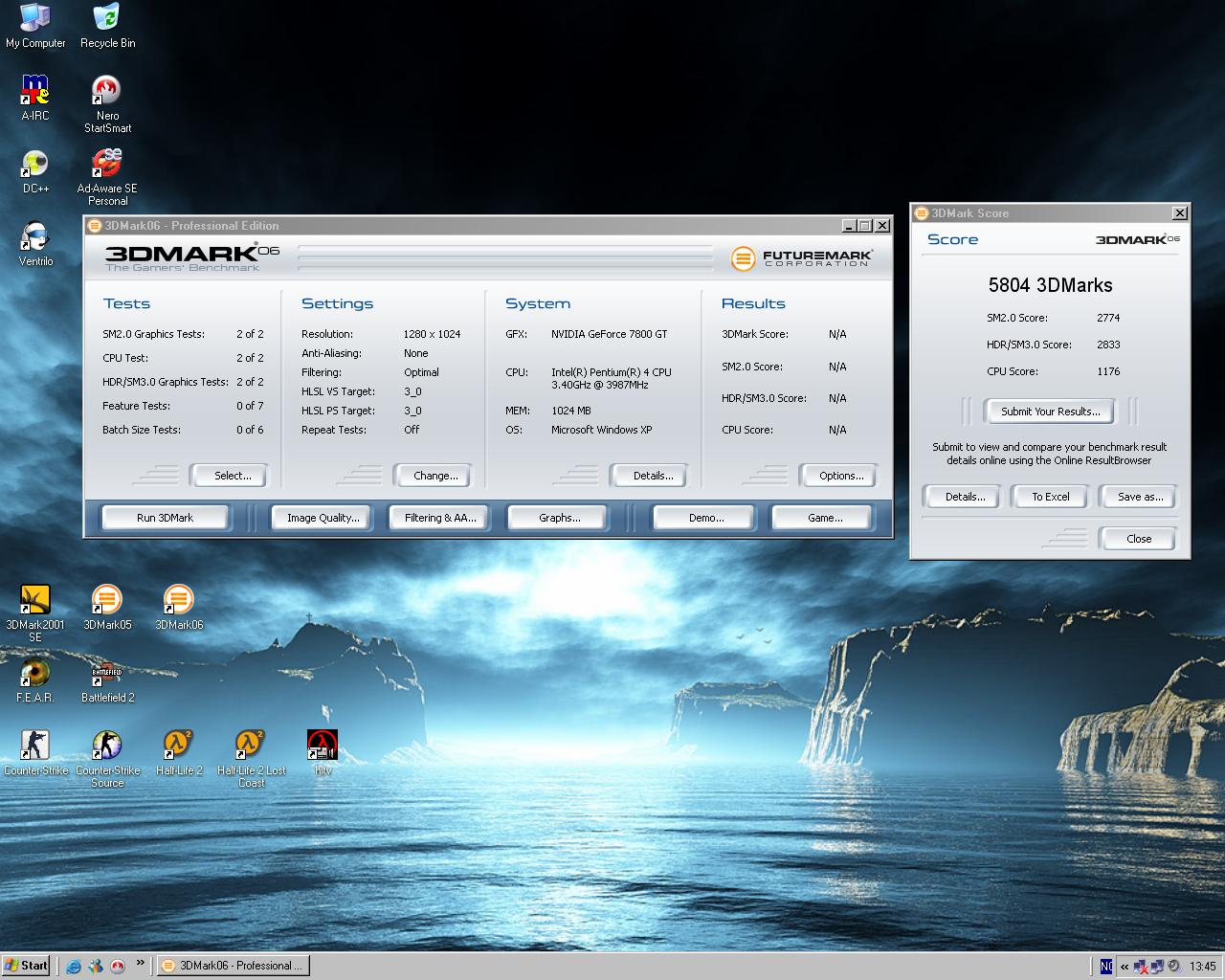Click the To Excel button
This screenshot has width=1225, height=980.
click(1050, 497)
